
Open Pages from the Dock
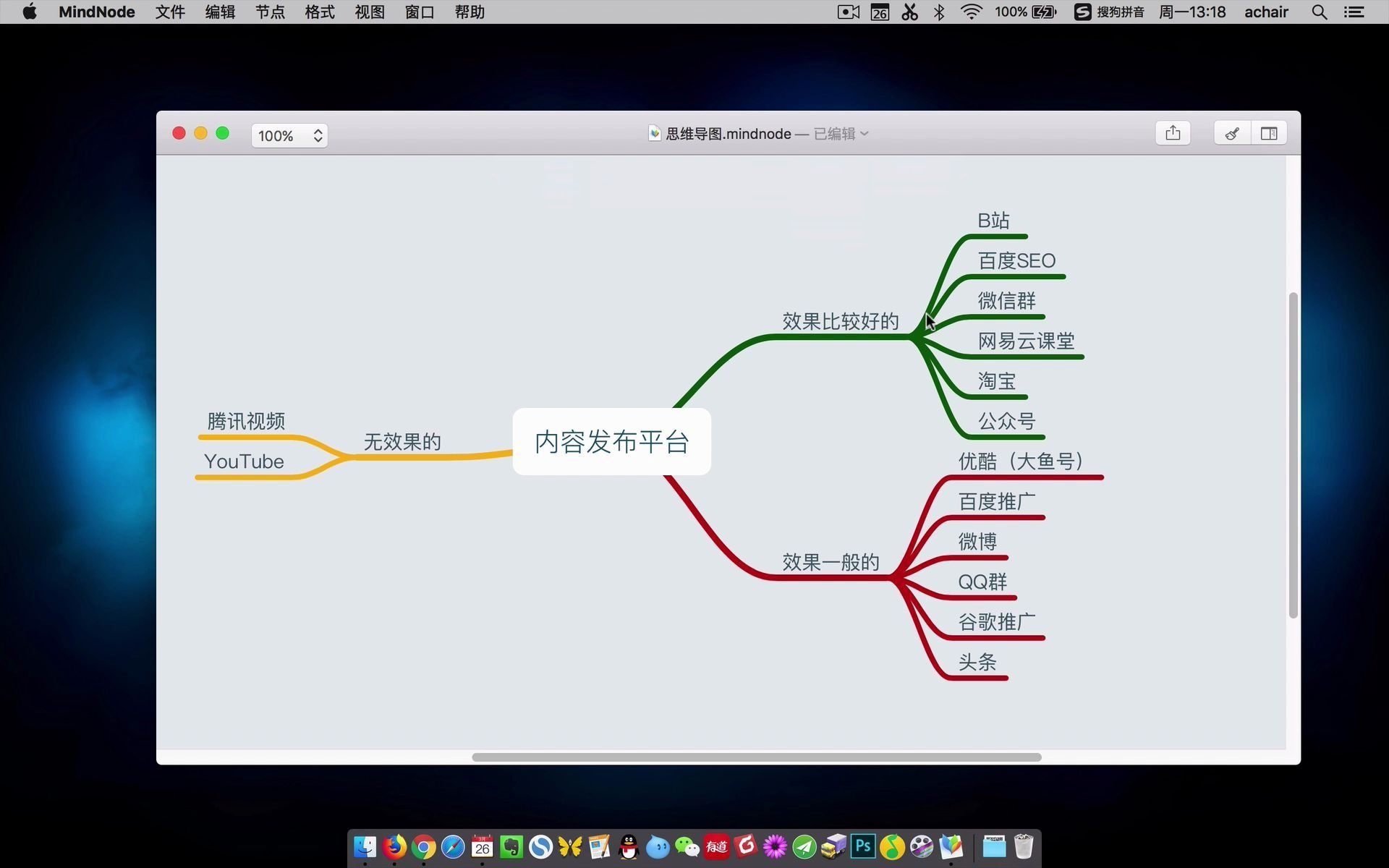tap(599, 846)
